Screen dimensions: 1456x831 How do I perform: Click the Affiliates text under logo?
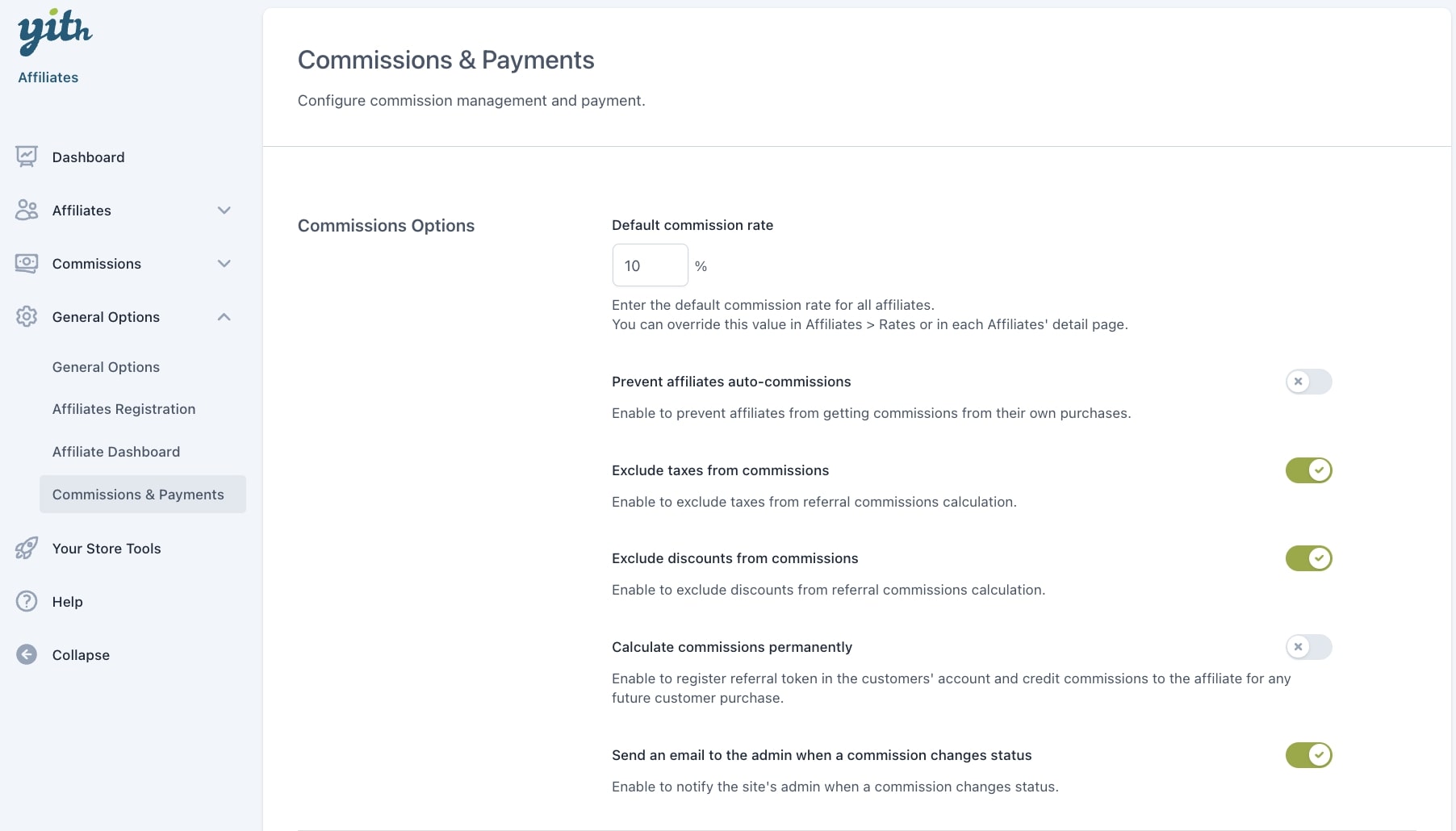[x=48, y=77]
